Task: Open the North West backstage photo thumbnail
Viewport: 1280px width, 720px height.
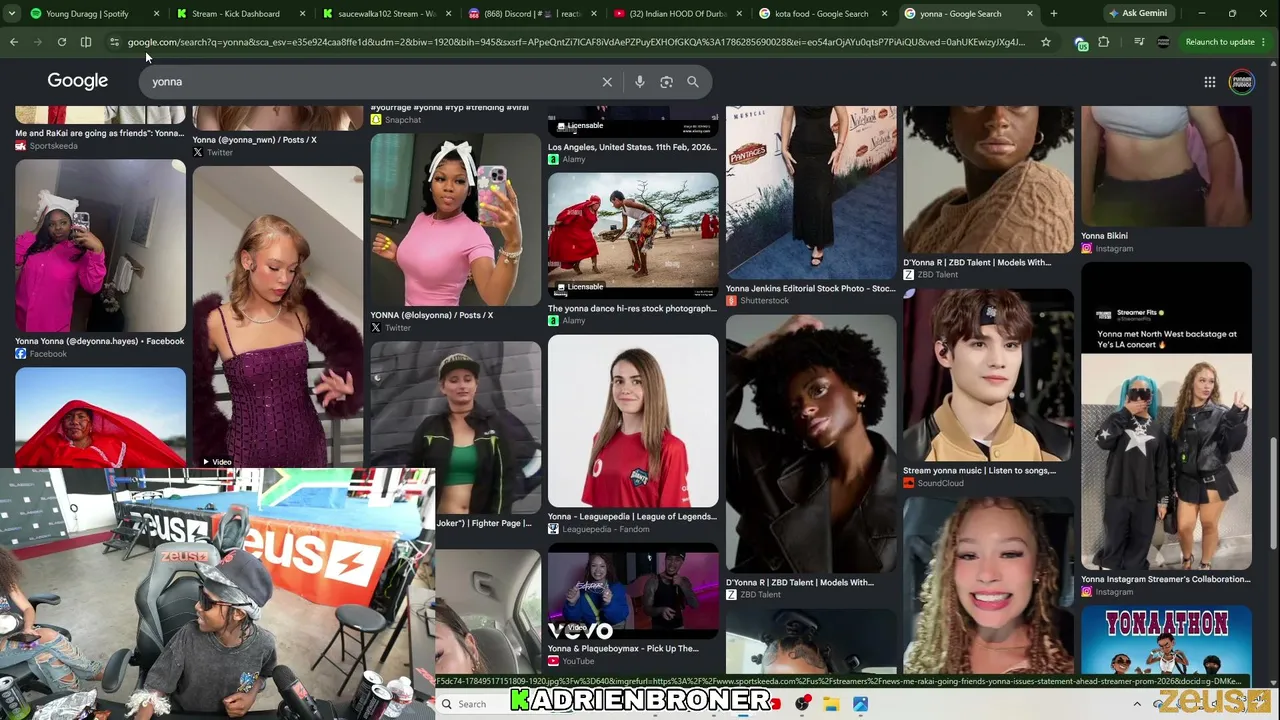Action: (1166, 418)
